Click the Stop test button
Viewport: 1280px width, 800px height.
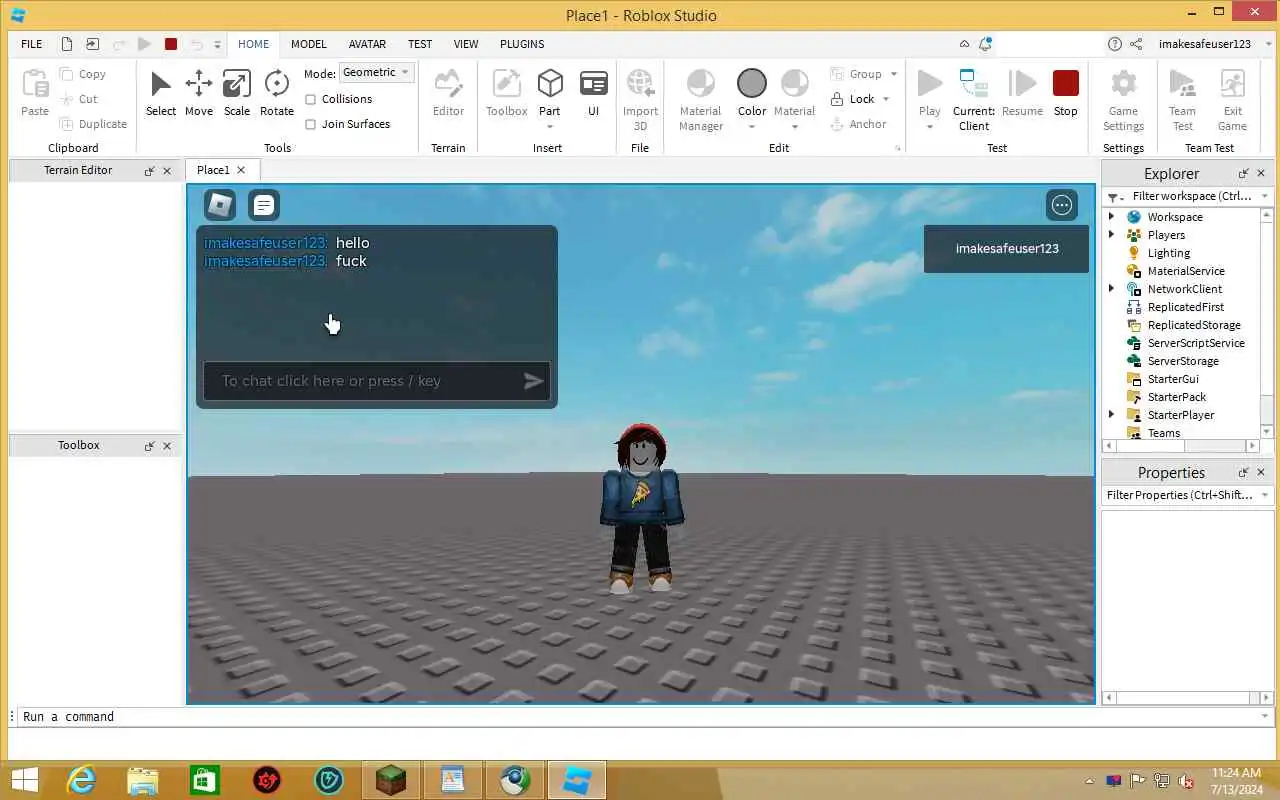[1066, 93]
